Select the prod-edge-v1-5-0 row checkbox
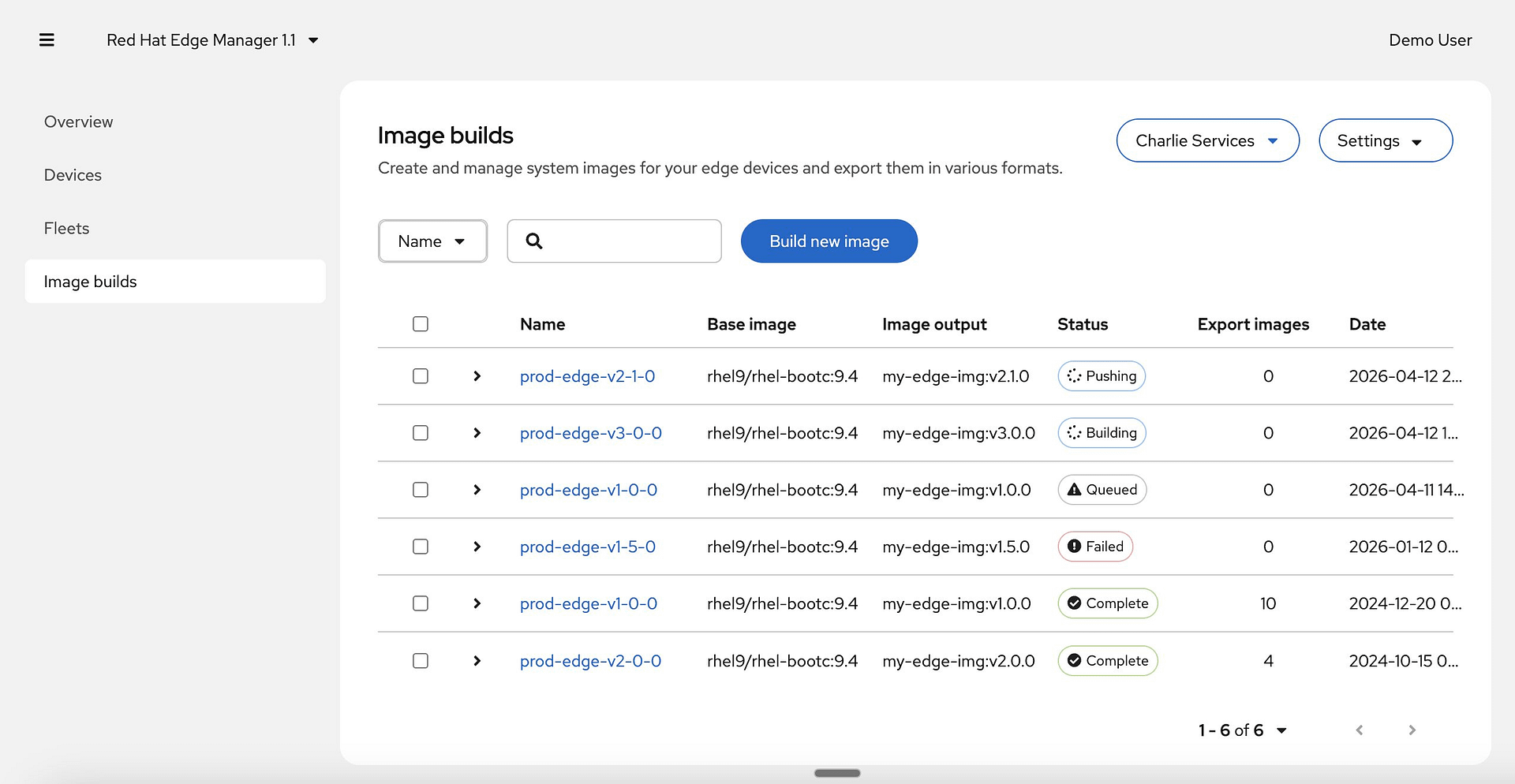Image resolution: width=1515 pixels, height=784 pixels. tap(421, 547)
